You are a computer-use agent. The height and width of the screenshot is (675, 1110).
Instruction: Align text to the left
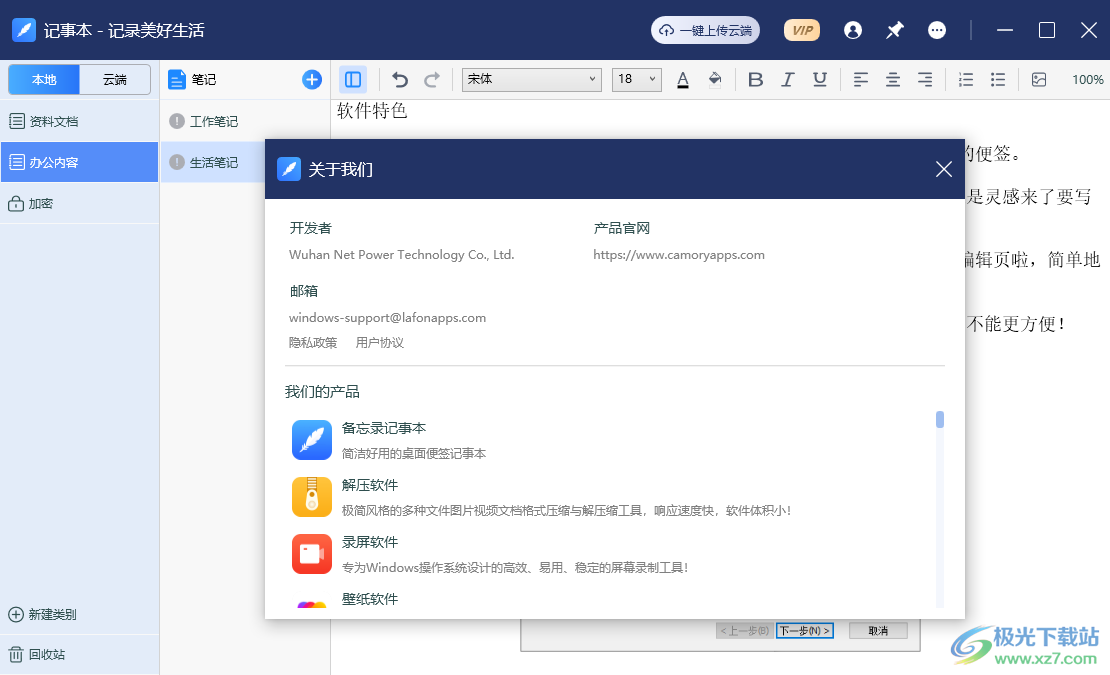point(860,79)
